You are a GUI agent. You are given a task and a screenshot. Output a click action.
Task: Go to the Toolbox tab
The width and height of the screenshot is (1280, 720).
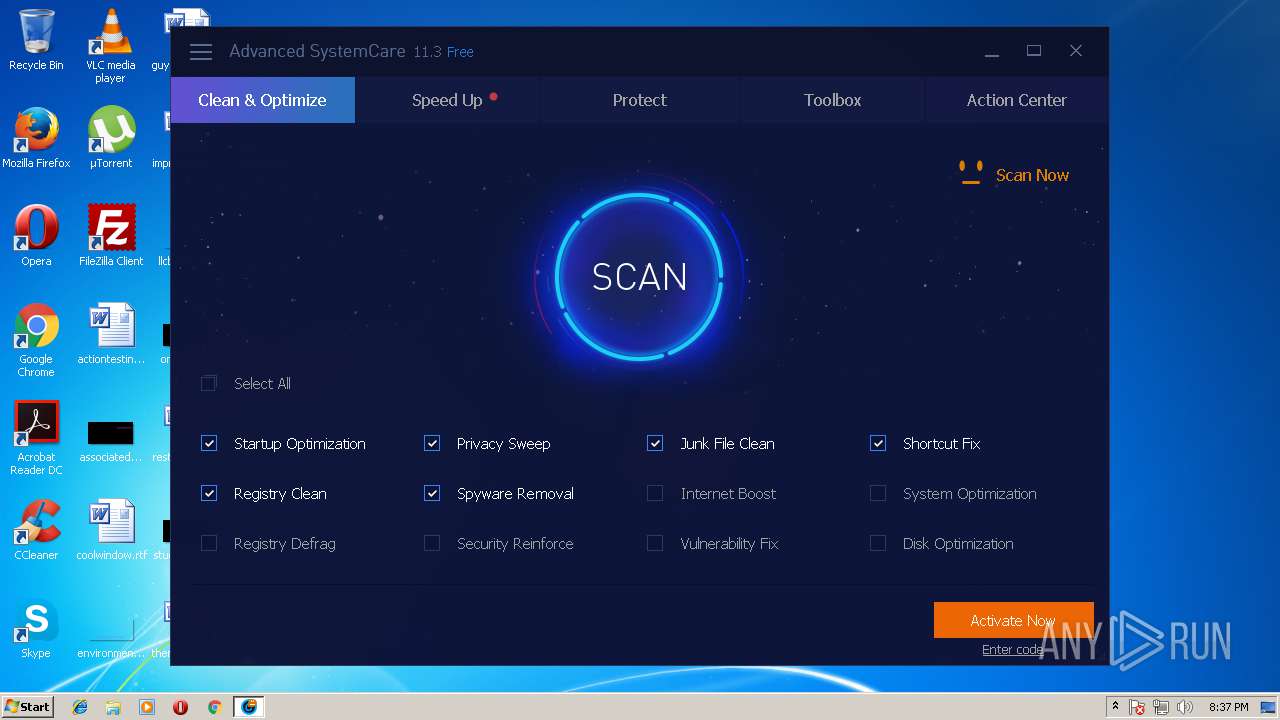pos(832,100)
